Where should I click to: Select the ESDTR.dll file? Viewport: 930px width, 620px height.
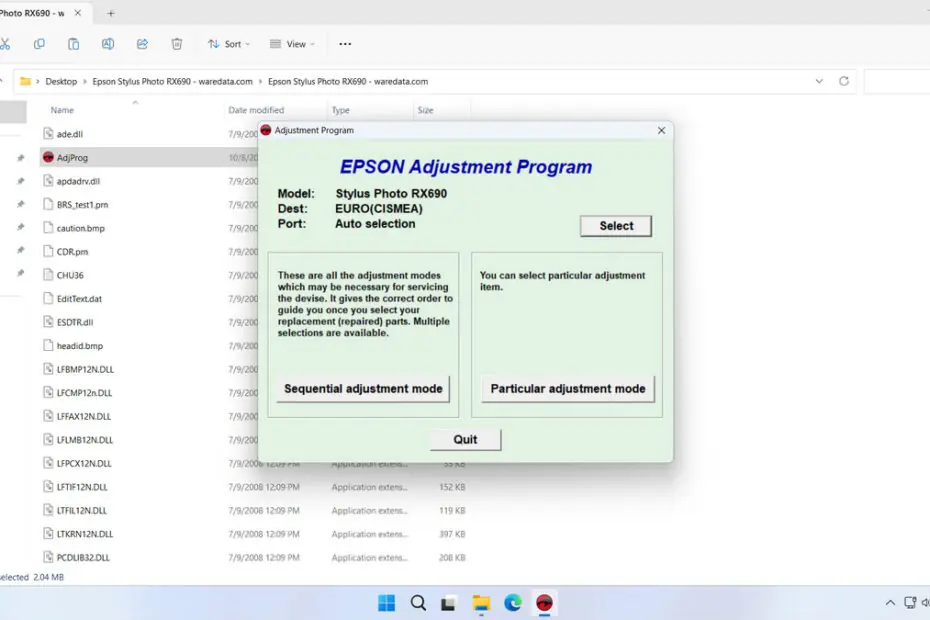coord(75,322)
